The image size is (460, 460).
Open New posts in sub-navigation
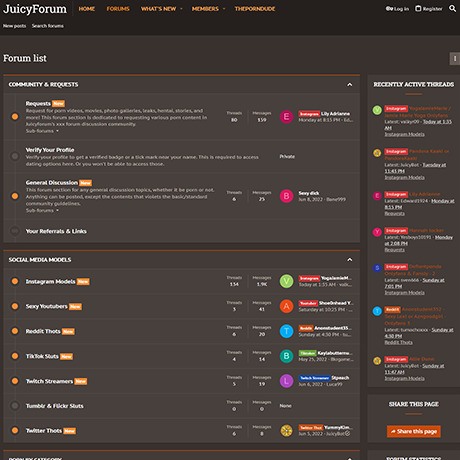pos(15,26)
